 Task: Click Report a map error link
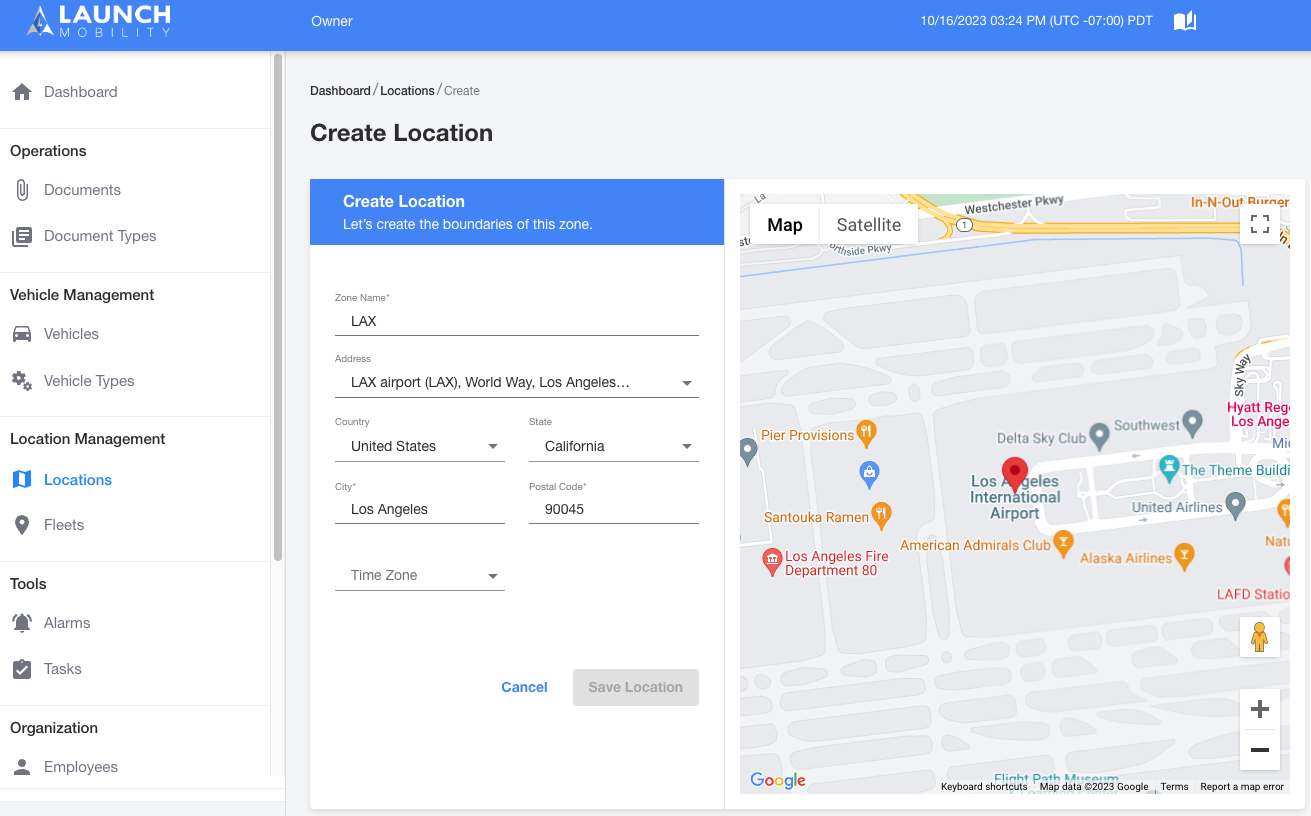point(1242,787)
